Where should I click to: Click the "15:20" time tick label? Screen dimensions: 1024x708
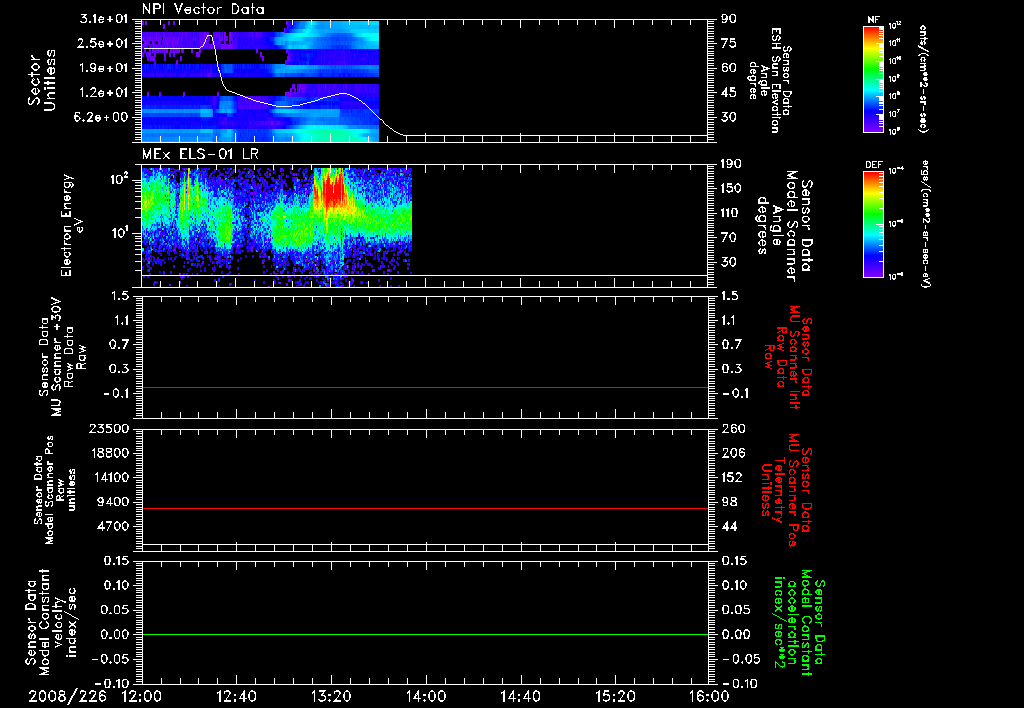point(615,697)
